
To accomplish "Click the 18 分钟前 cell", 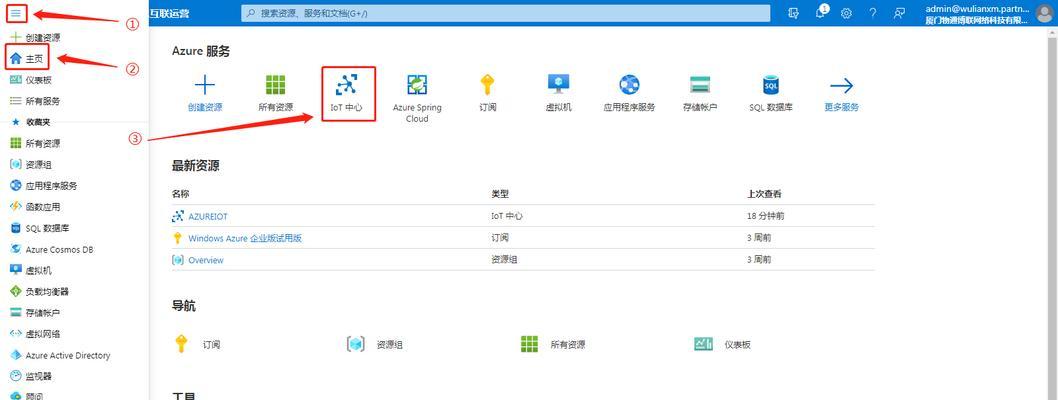I will point(766,217).
